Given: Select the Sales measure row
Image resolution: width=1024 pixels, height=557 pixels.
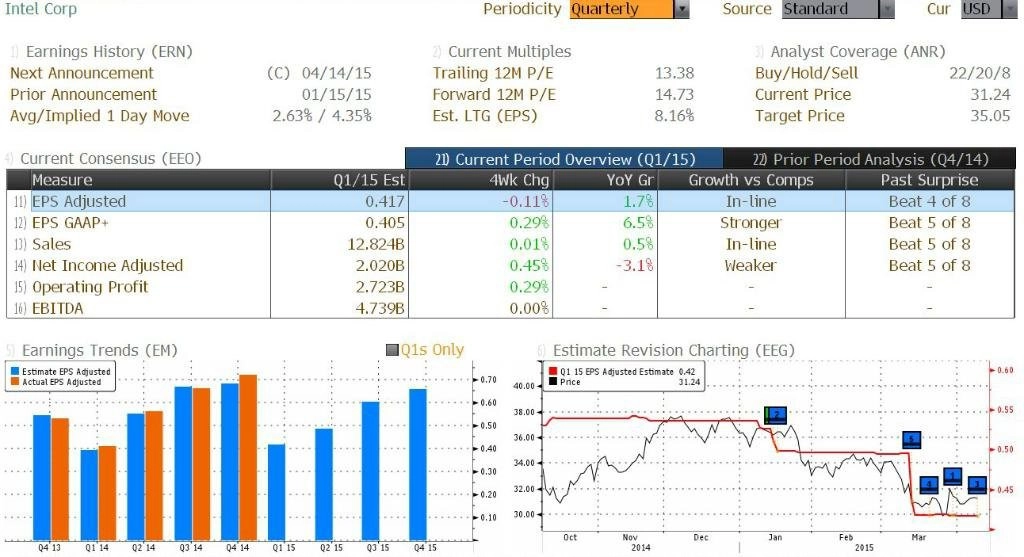Looking at the screenshot, I should [511, 244].
